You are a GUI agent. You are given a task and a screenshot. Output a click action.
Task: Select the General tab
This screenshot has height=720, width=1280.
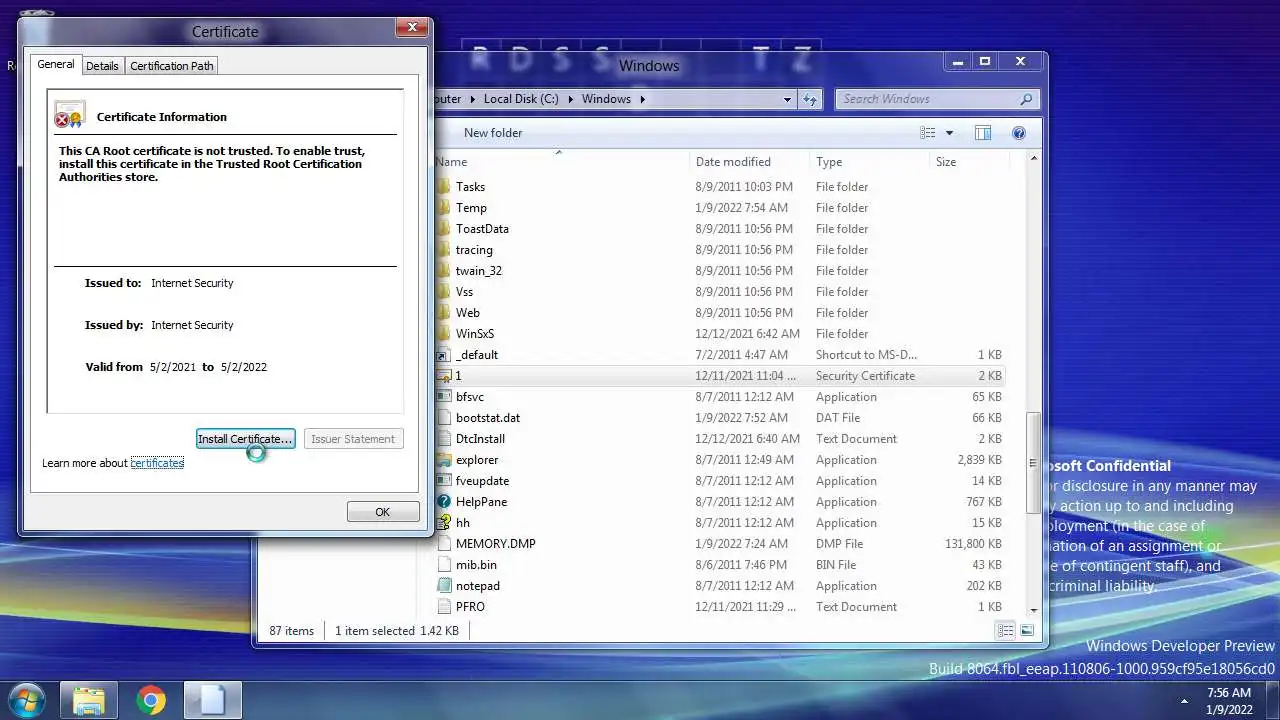pyautogui.click(x=56, y=64)
